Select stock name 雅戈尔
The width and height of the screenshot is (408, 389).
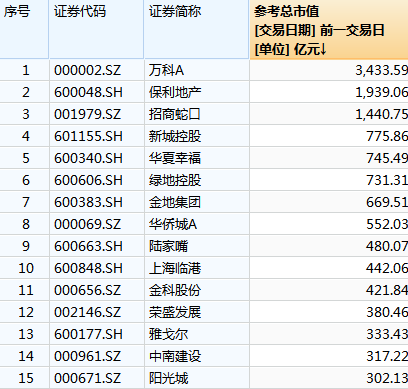pyautogui.click(x=168, y=334)
